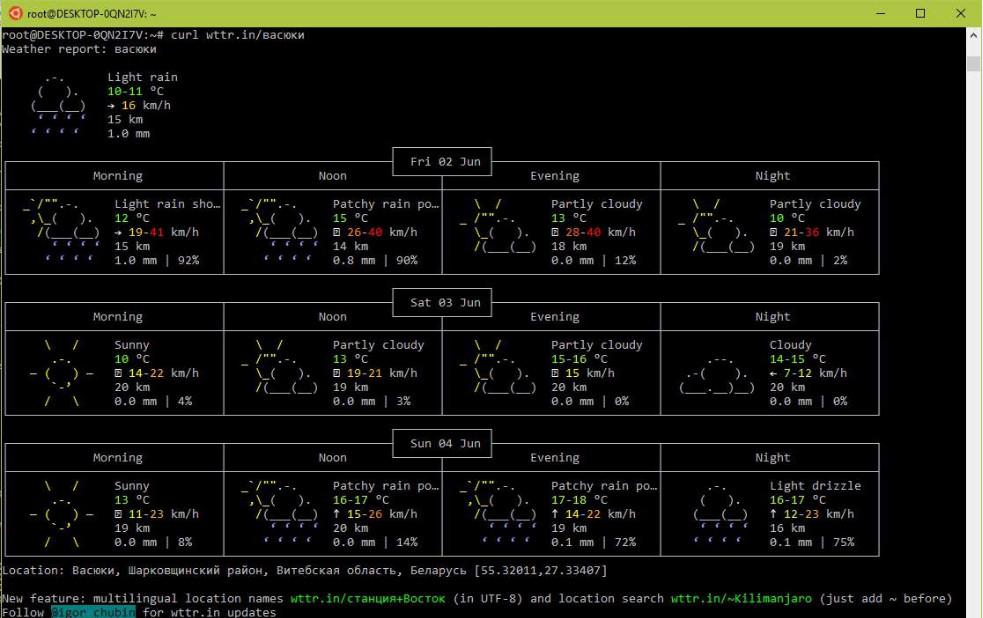Close the terminal window
Screen dimensions: 983x618
coord(960,13)
